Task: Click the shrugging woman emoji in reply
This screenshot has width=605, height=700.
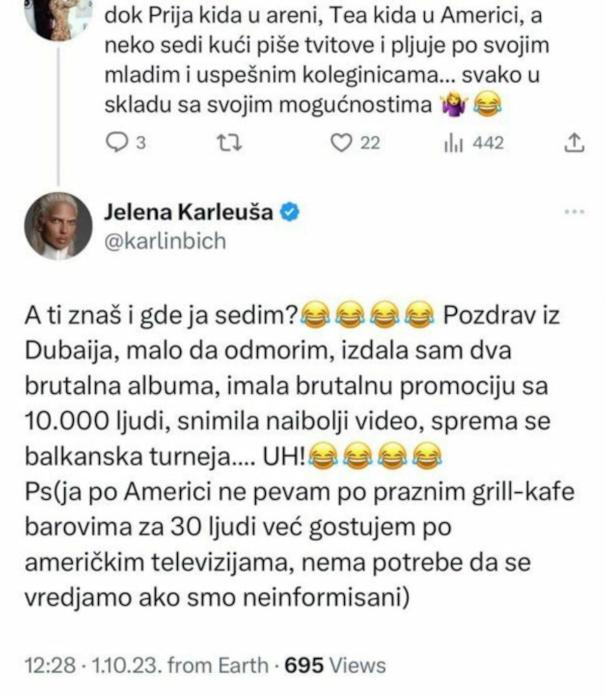Action: pyautogui.click(x=454, y=105)
